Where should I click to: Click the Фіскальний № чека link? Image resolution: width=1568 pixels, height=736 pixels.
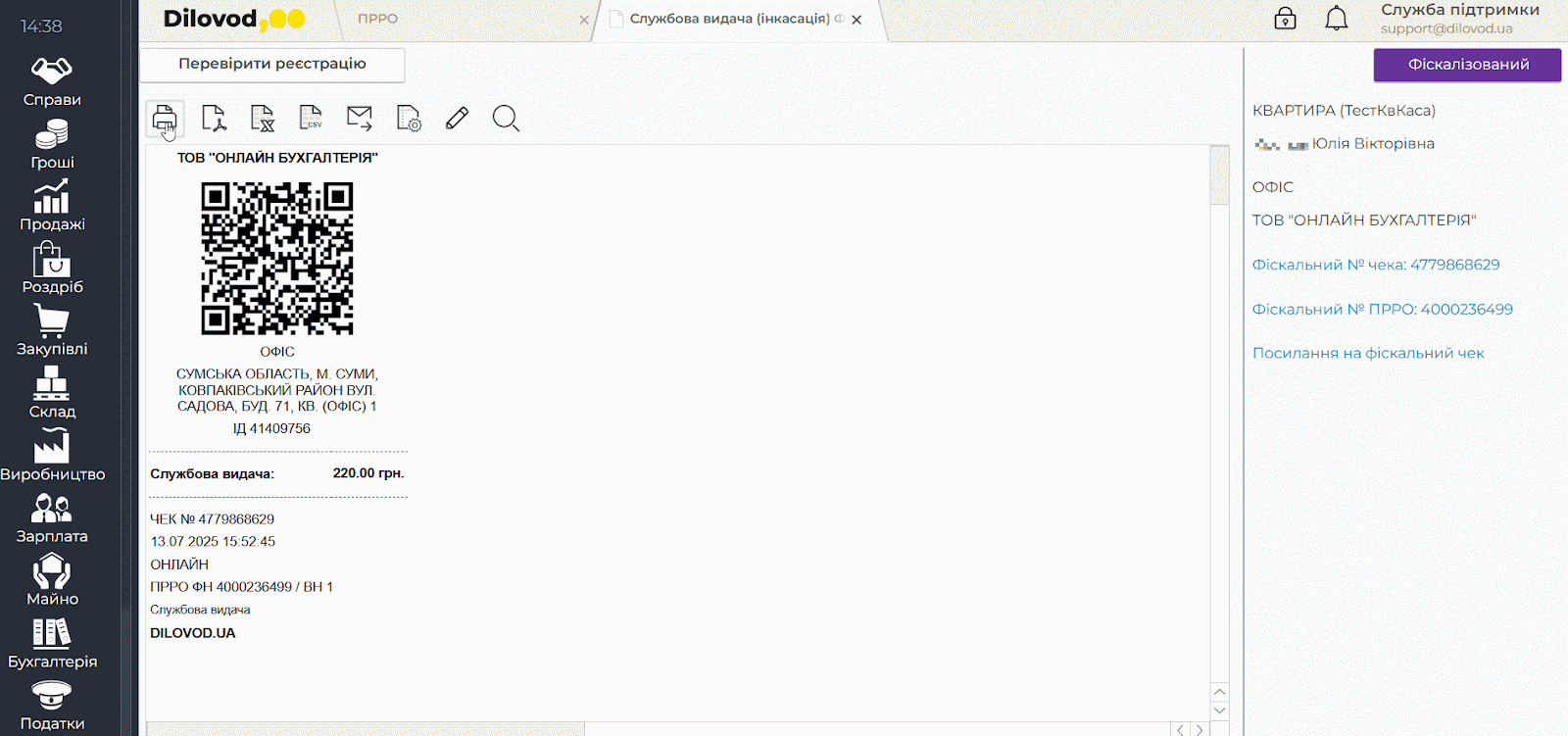pos(1375,265)
